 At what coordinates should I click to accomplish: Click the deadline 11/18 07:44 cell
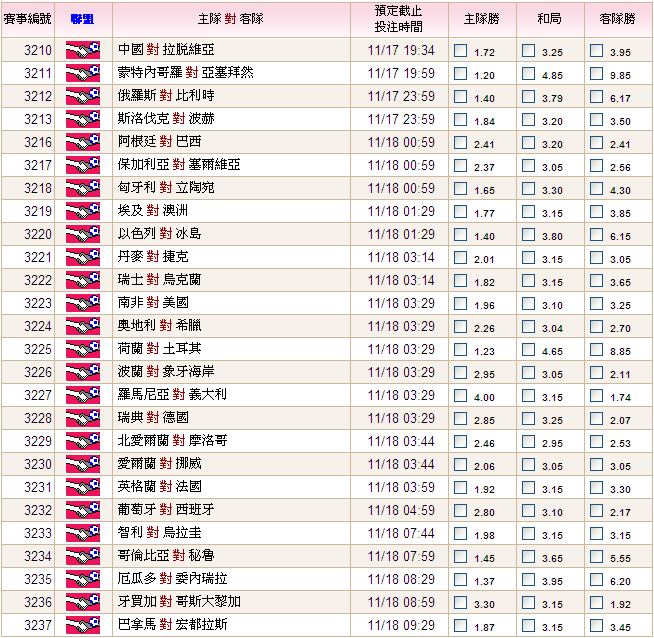401,533
